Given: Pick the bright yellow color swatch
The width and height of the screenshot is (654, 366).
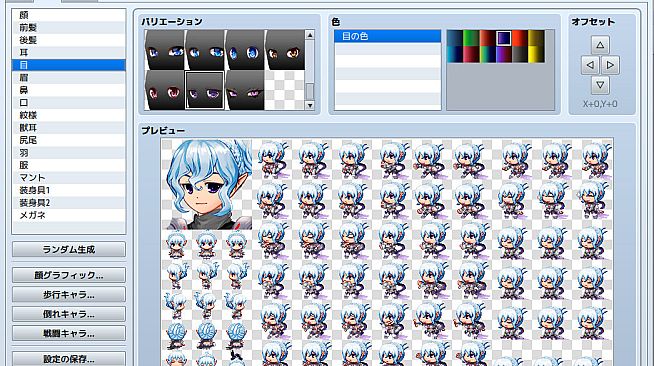Looking at the screenshot, I should point(536,54).
